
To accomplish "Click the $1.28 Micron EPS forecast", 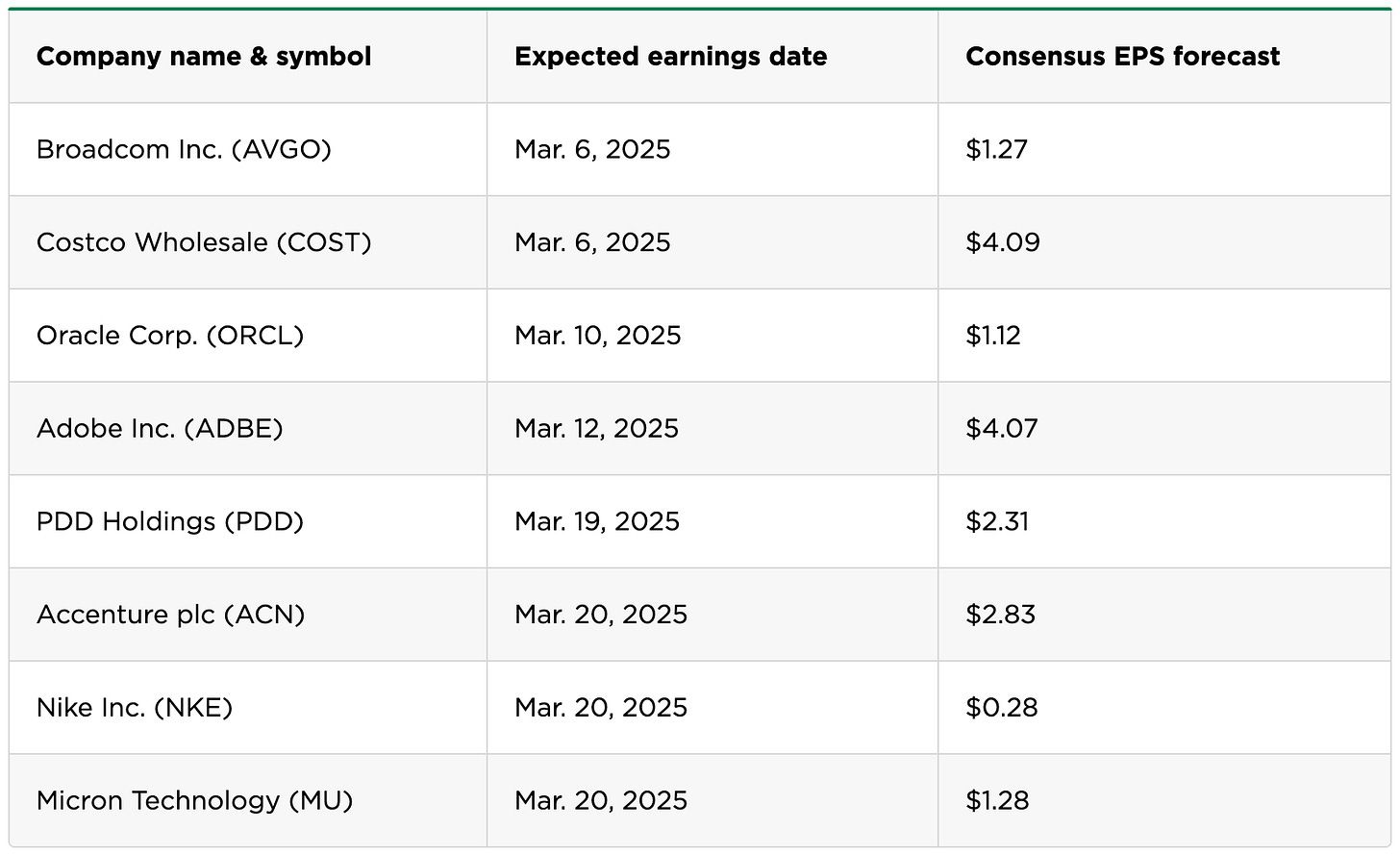I will (997, 800).
